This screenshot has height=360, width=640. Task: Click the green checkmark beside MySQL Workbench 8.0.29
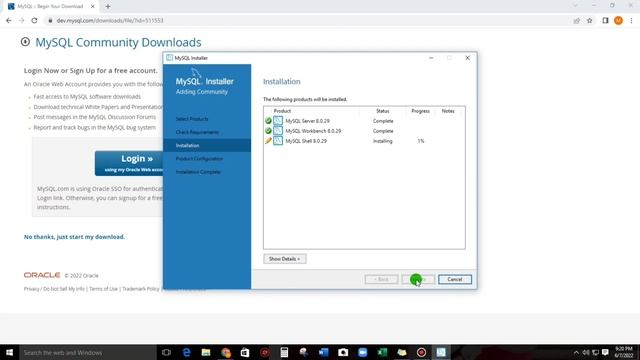(x=268, y=131)
